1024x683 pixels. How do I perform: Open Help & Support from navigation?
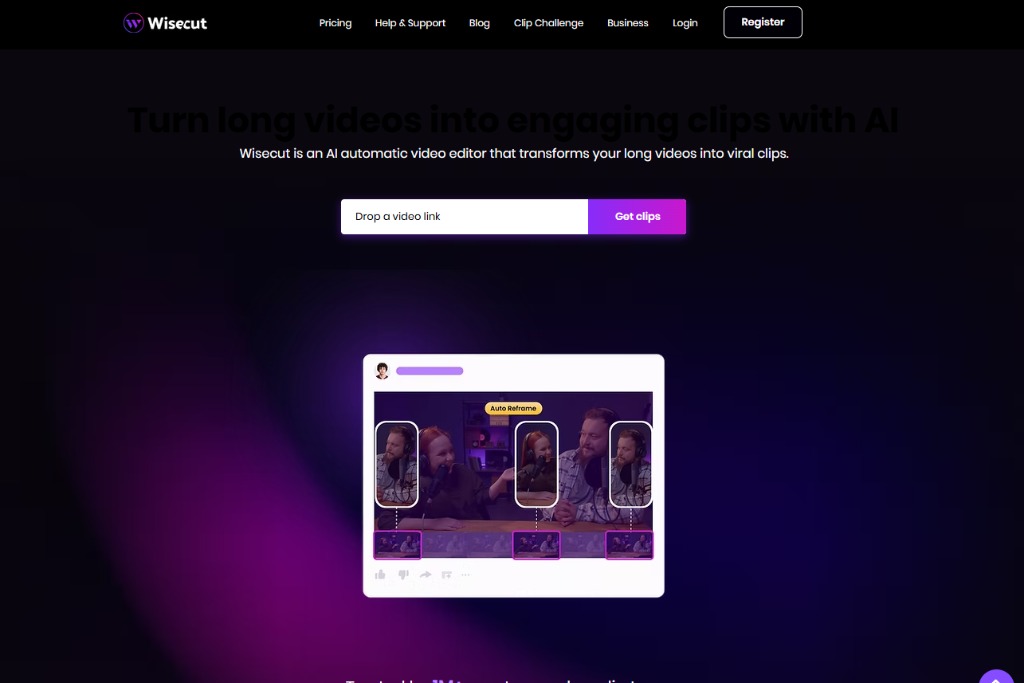[410, 23]
